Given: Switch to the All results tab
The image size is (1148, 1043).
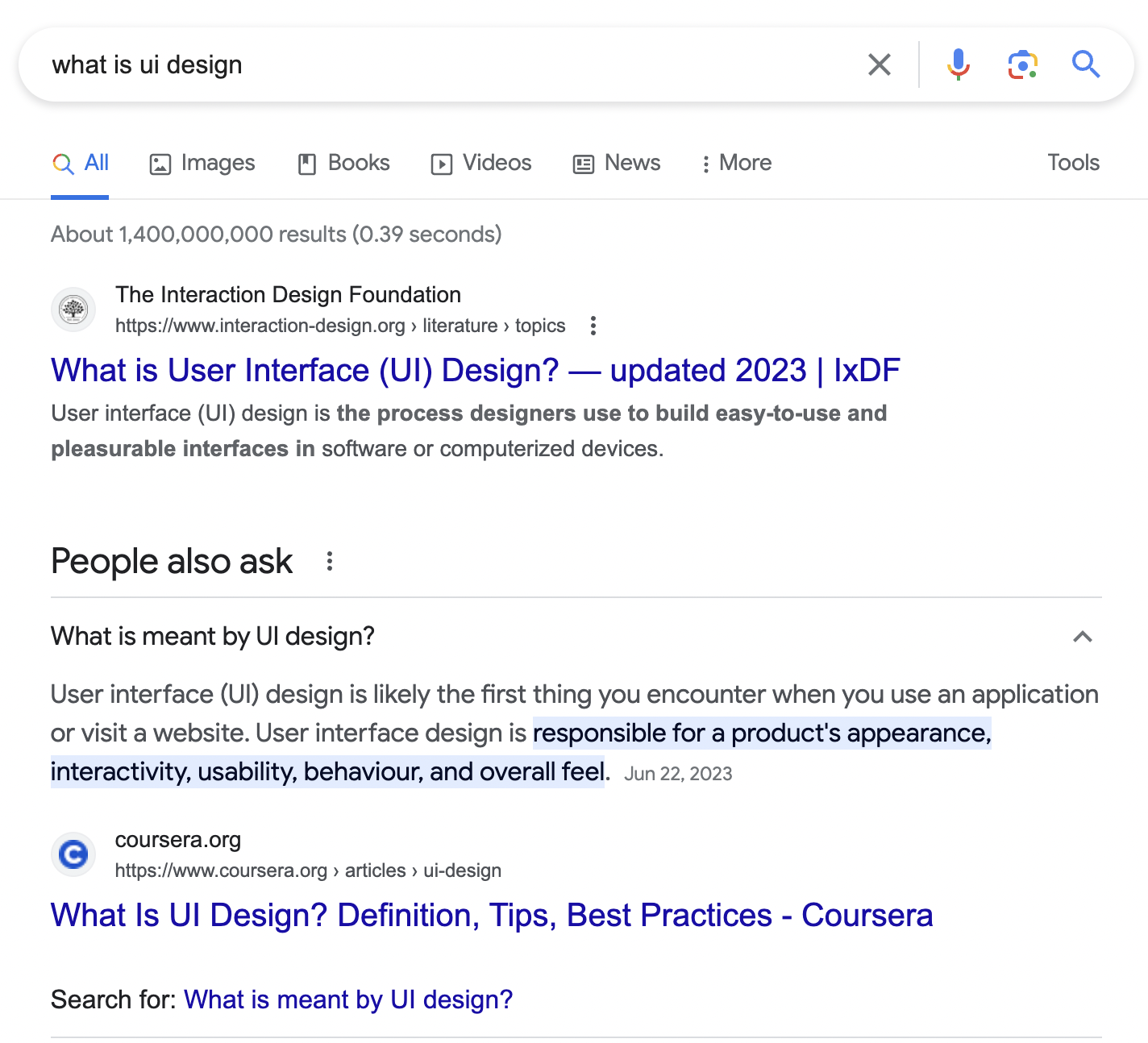Looking at the screenshot, I should pos(80,164).
